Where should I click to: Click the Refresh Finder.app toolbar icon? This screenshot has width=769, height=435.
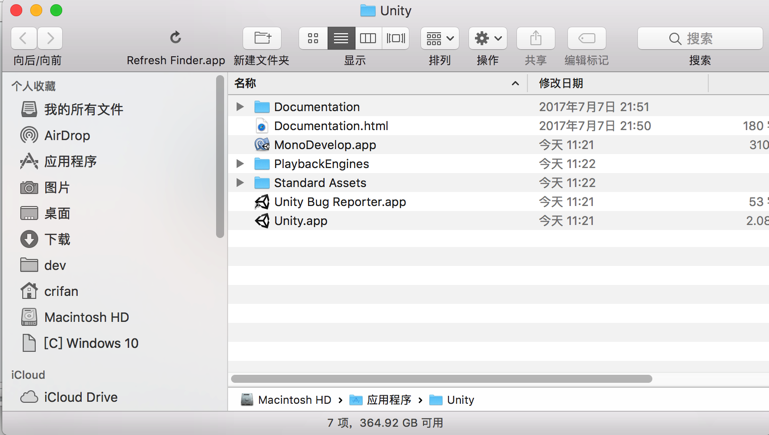[176, 38]
